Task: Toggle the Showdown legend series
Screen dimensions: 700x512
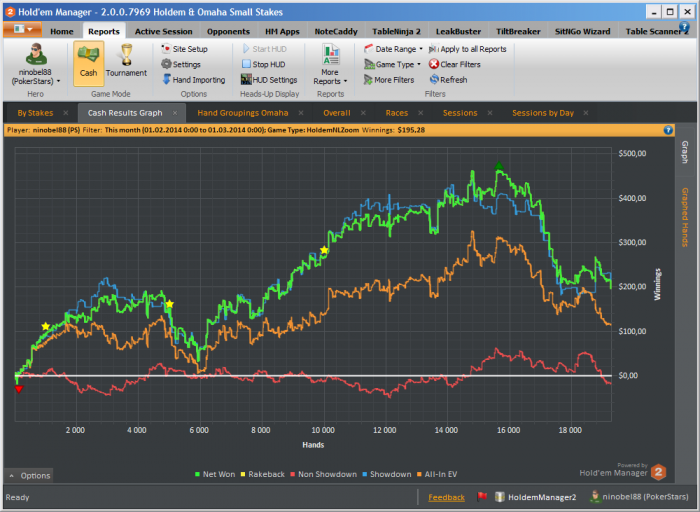Action: pos(386,474)
